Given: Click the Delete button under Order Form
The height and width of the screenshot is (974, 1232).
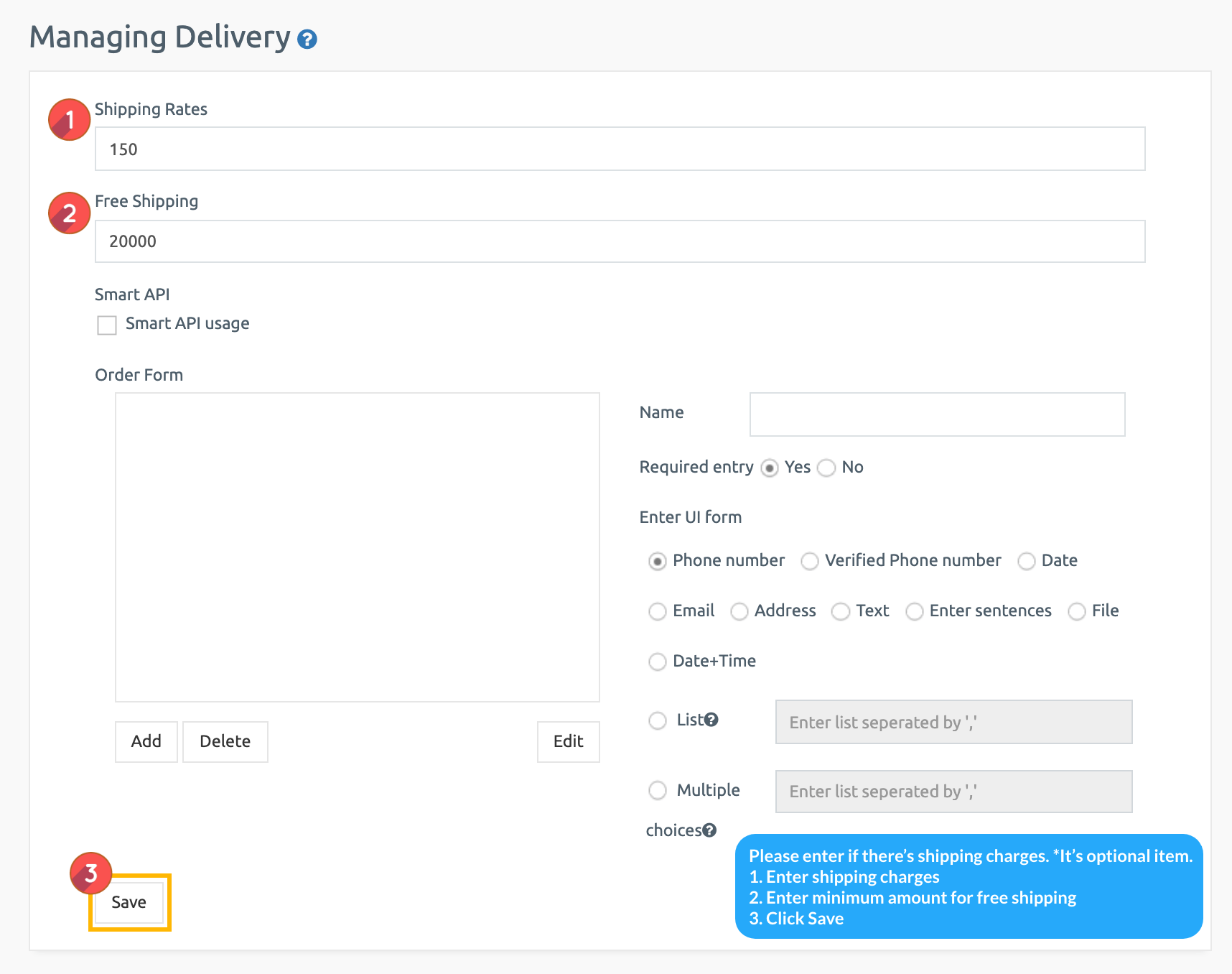Looking at the screenshot, I should [x=225, y=742].
